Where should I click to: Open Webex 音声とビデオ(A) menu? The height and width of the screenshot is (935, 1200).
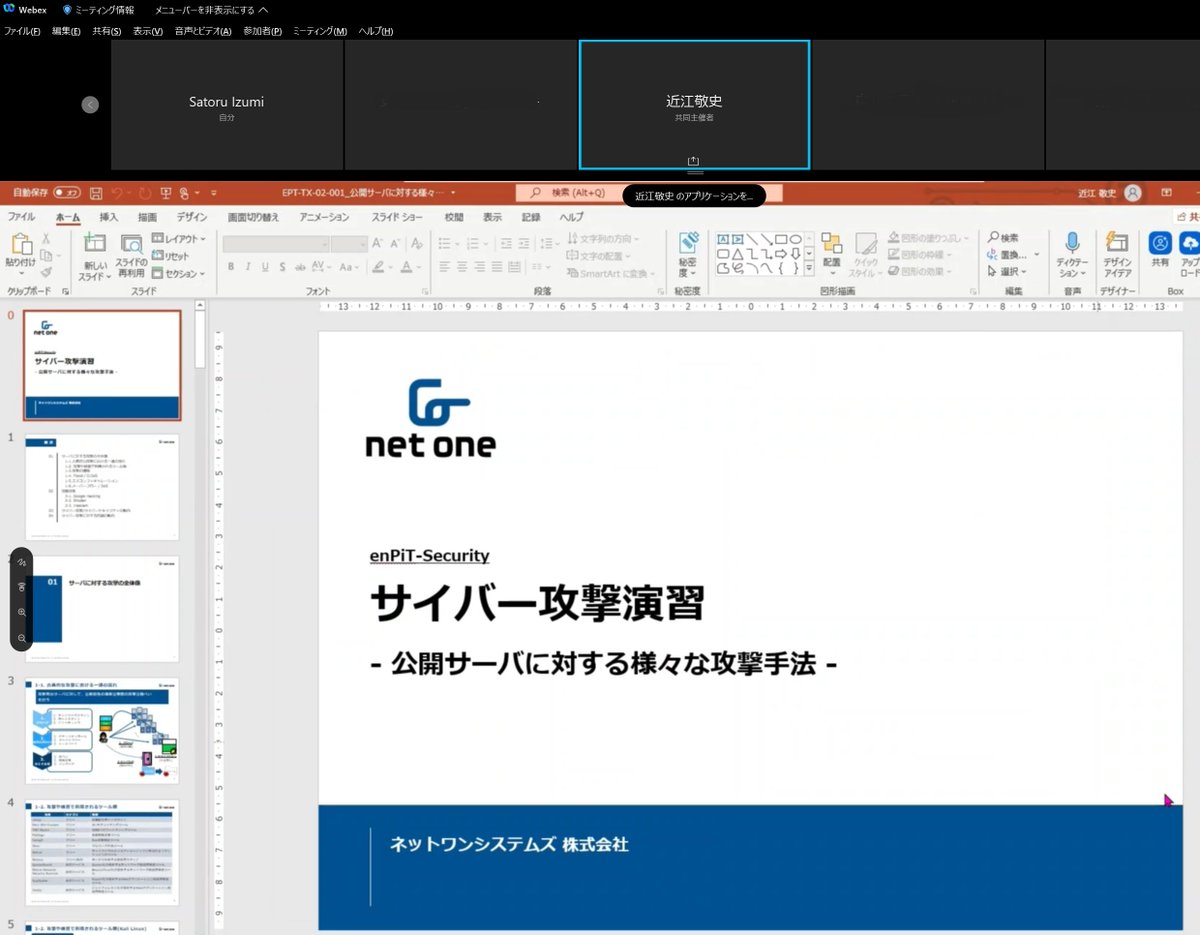point(203,31)
